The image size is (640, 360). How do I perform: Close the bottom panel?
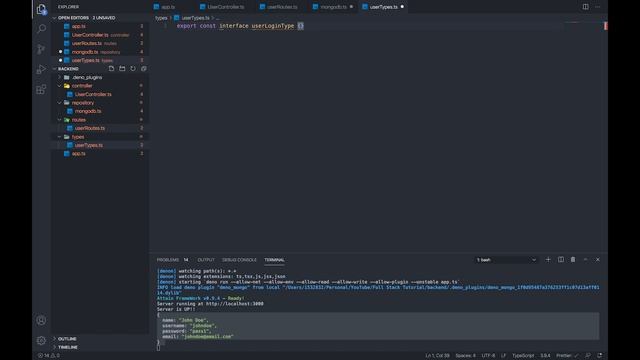598,260
